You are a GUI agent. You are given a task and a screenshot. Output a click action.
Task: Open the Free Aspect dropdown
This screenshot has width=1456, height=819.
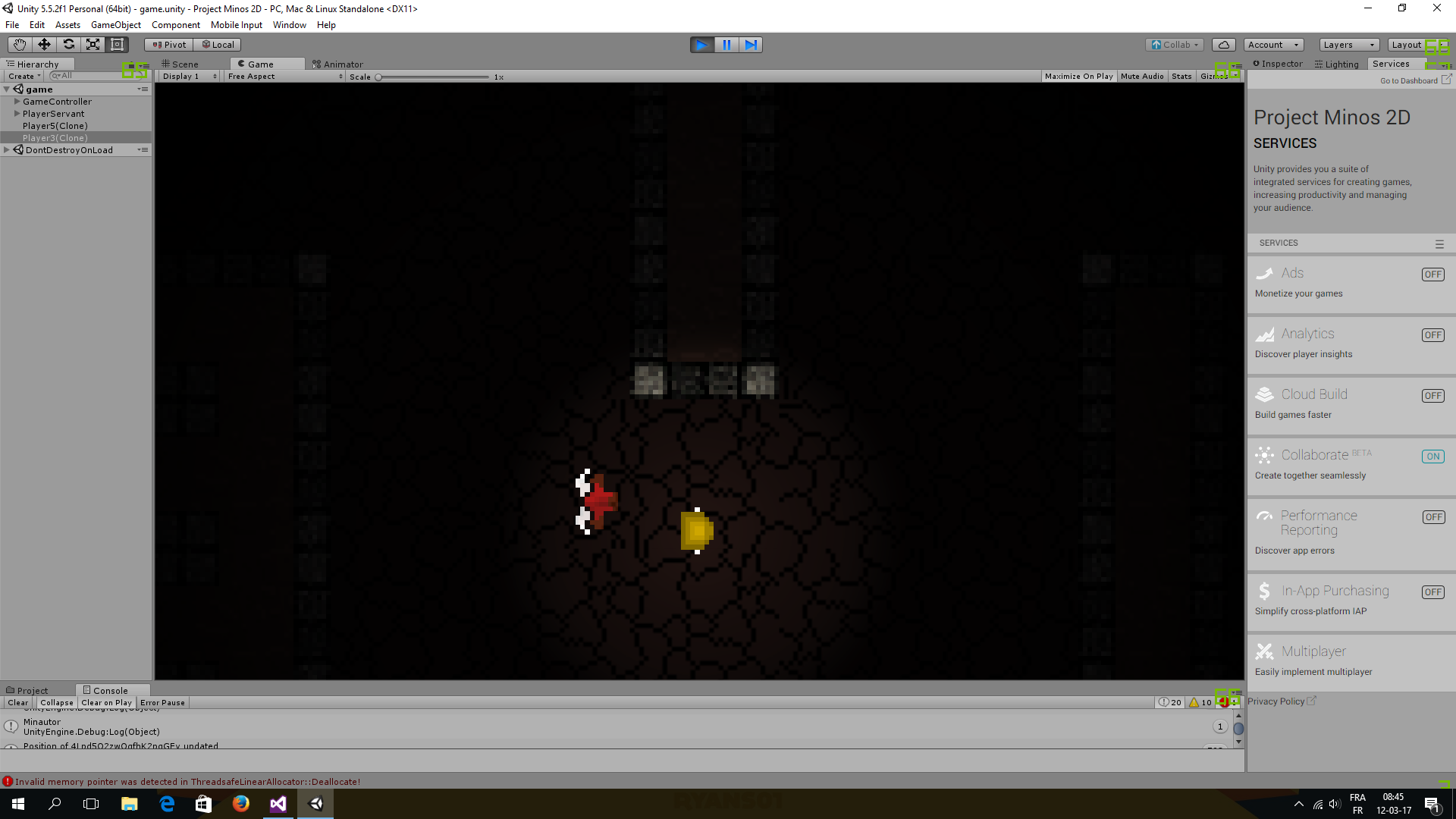pos(285,77)
